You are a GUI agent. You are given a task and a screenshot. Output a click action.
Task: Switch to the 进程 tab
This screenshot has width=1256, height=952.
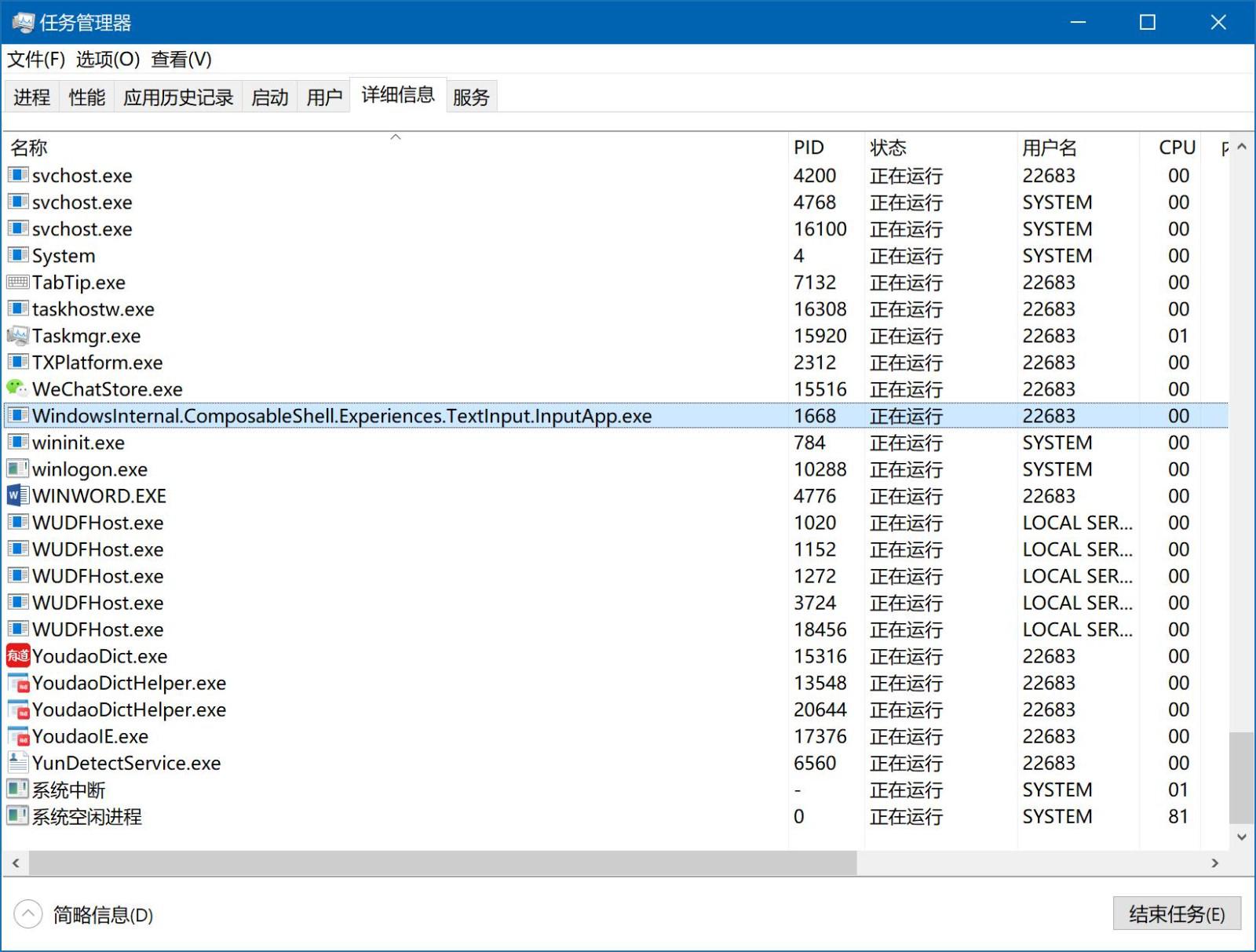(x=32, y=97)
